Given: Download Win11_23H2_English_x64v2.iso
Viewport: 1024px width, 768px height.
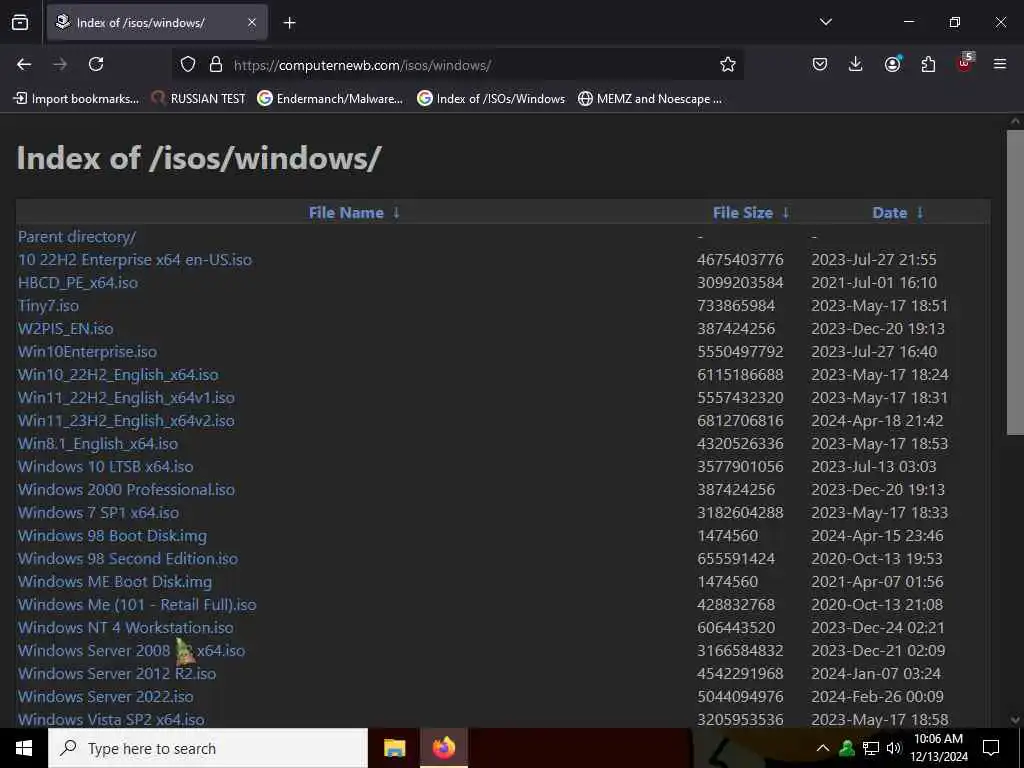Looking at the screenshot, I should pyautogui.click(x=126, y=421).
